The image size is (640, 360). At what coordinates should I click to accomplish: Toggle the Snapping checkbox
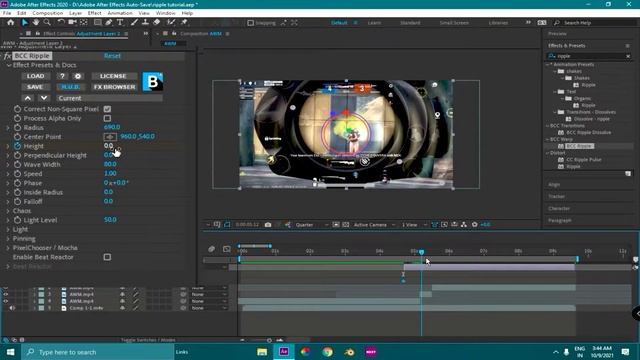point(251,23)
